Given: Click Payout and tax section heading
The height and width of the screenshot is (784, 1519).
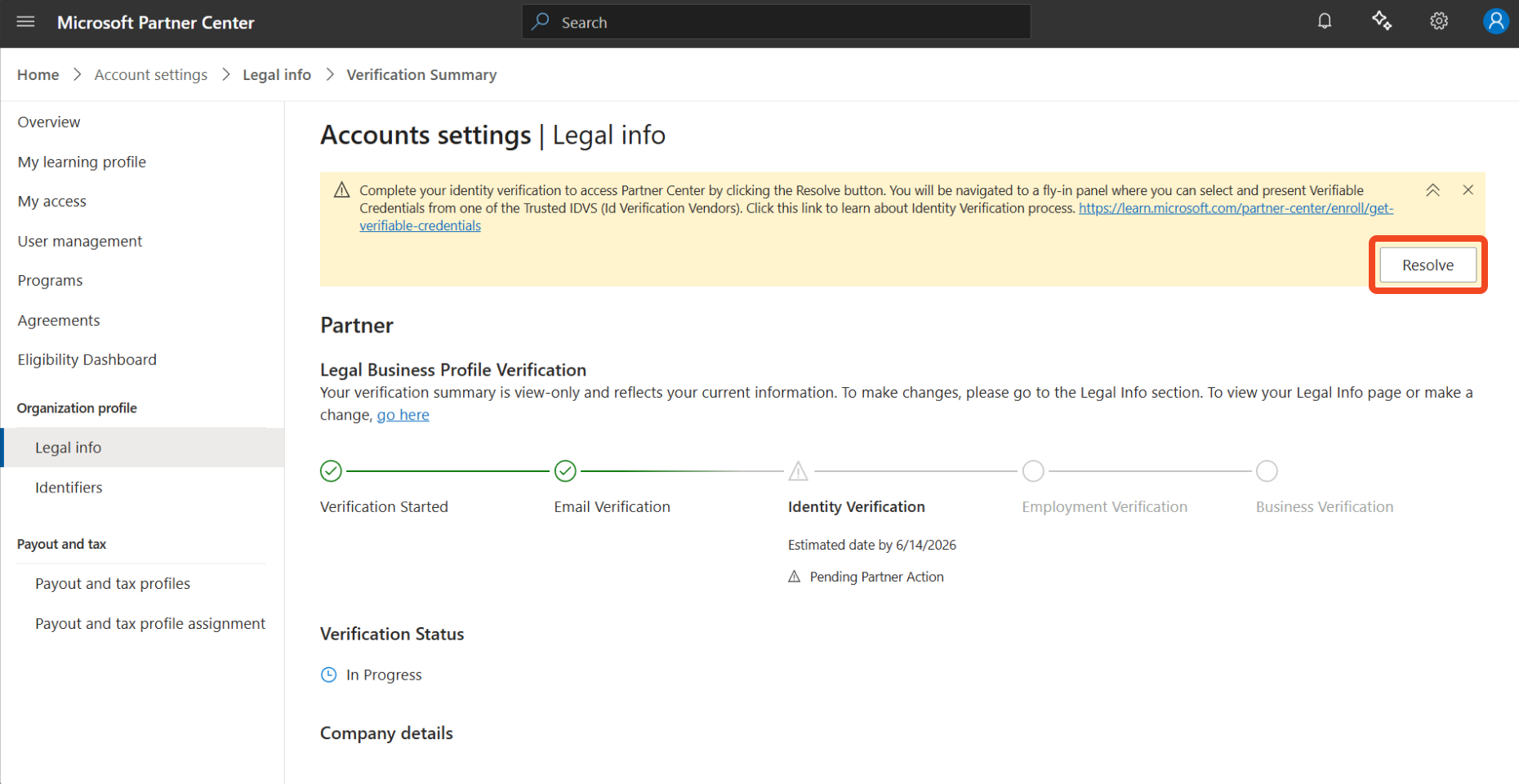Looking at the screenshot, I should [61, 544].
